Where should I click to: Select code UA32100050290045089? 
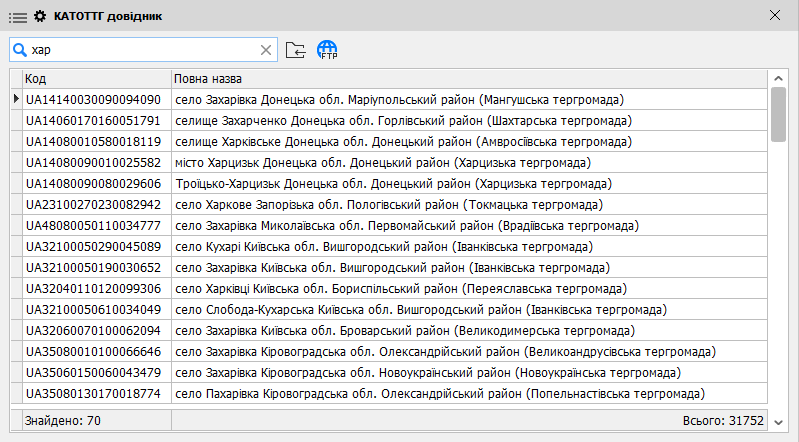[x=93, y=247]
